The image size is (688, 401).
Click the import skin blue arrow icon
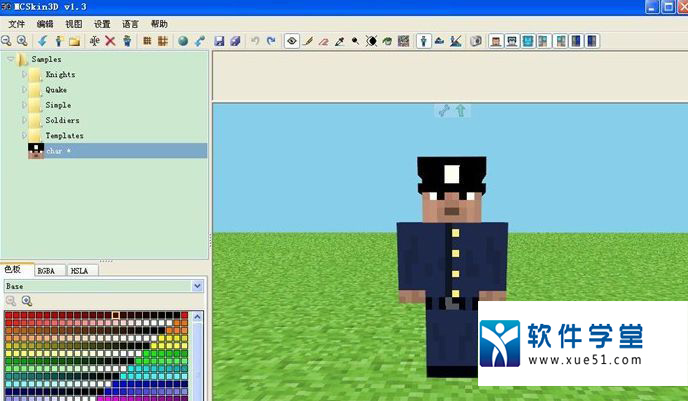[x=43, y=41]
